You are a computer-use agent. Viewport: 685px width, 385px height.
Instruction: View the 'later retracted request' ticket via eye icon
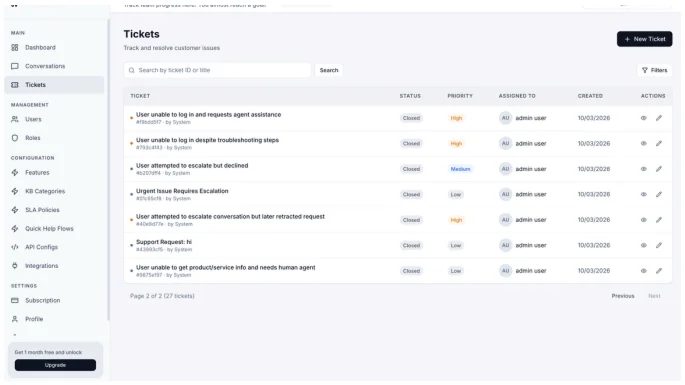[x=643, y=220]
